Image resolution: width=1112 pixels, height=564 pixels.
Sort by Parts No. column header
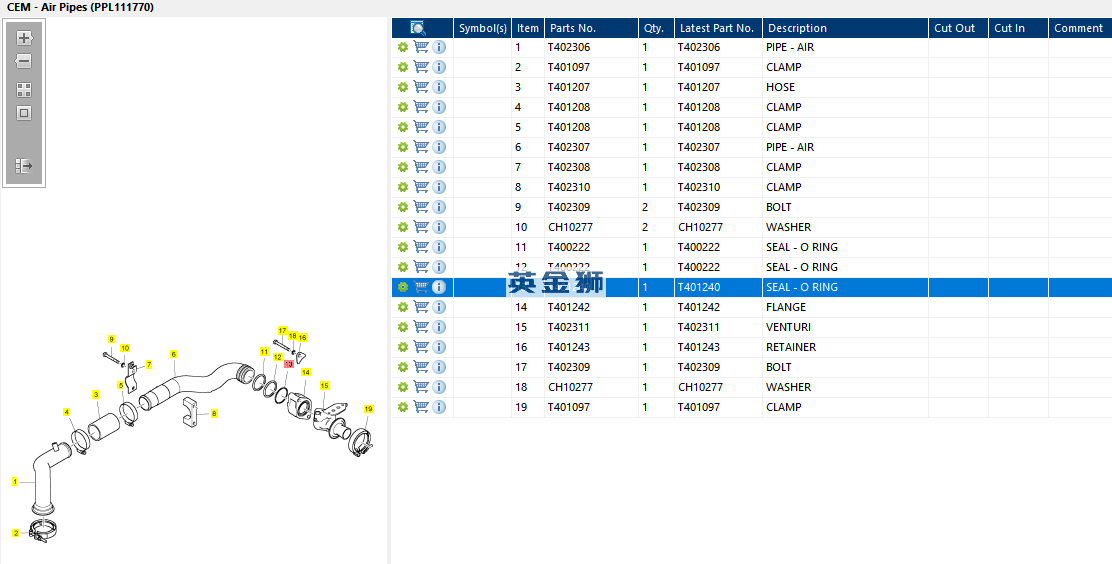click(591, 28)
